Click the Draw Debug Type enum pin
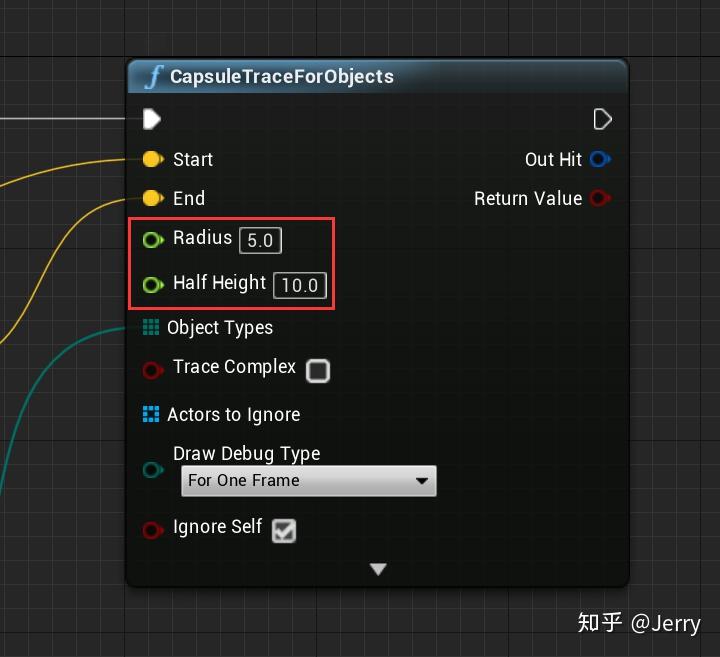This screenshot has height=657, width=720. pyautogui.click(x=153, y=470)
